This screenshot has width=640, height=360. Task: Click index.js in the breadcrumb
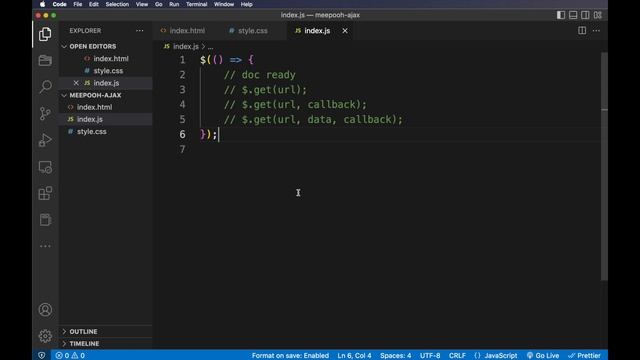click(x=186, y=47)
